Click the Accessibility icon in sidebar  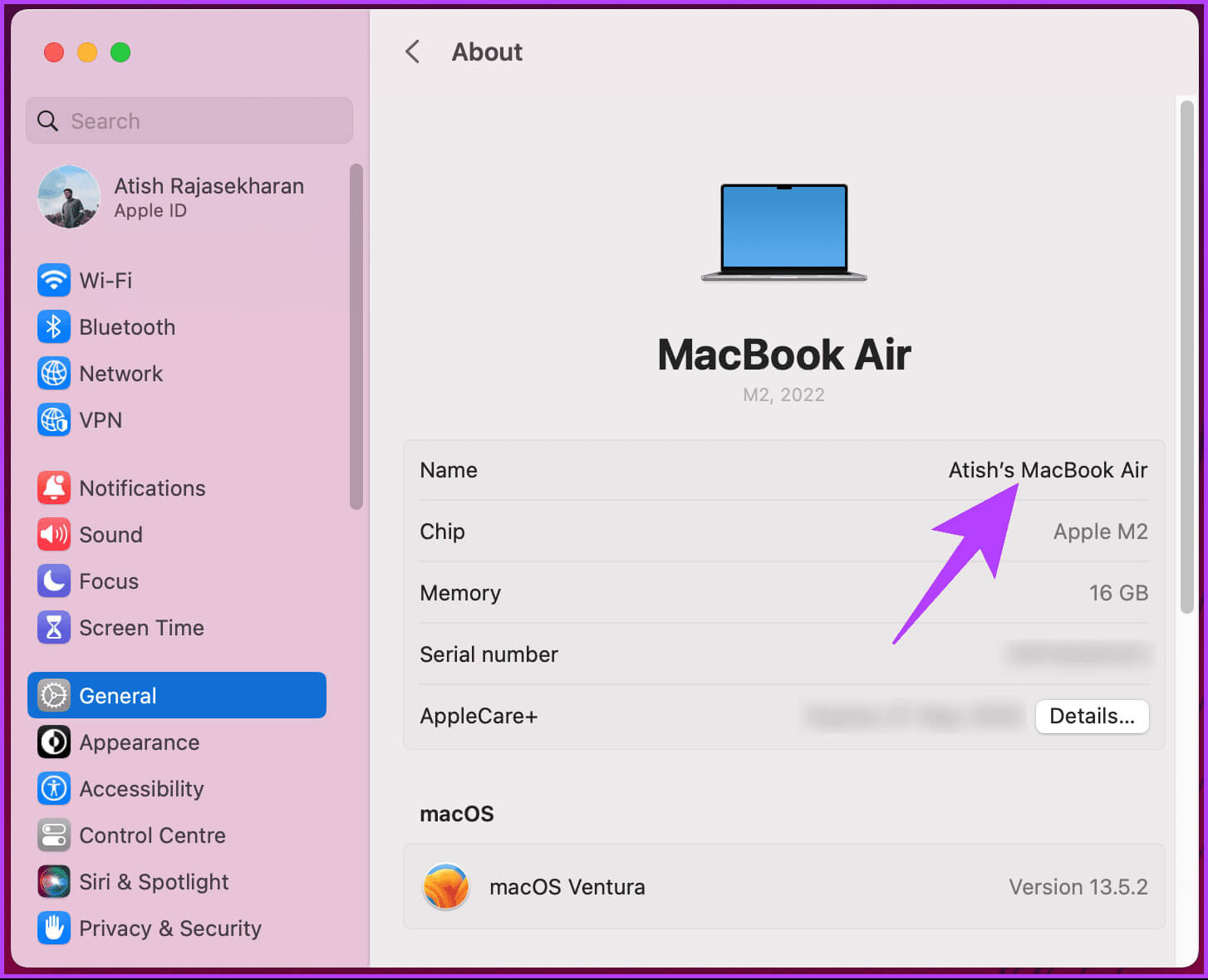[54, 788]
